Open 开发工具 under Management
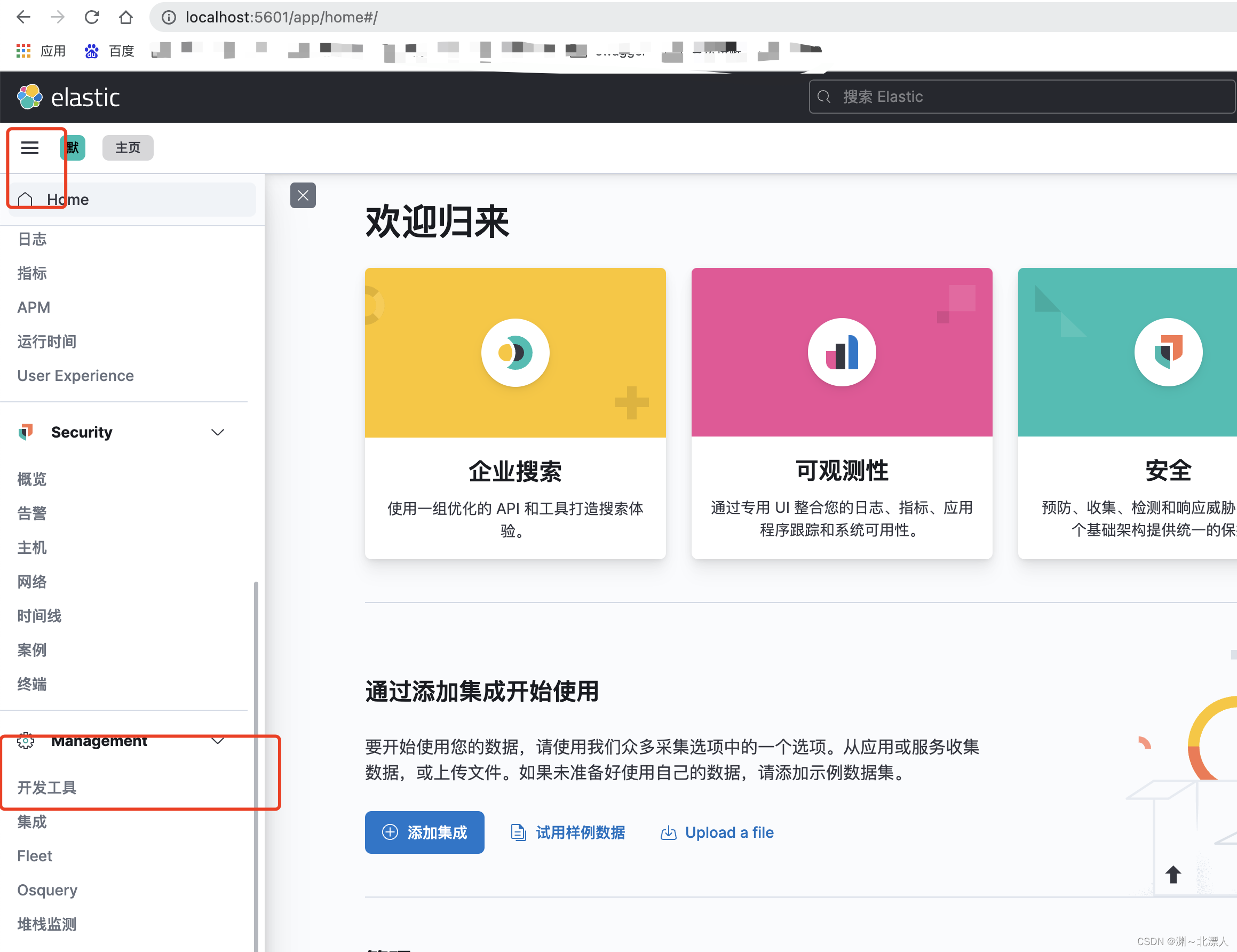This screenshot has width=1237, height=952. pos(47,788)
